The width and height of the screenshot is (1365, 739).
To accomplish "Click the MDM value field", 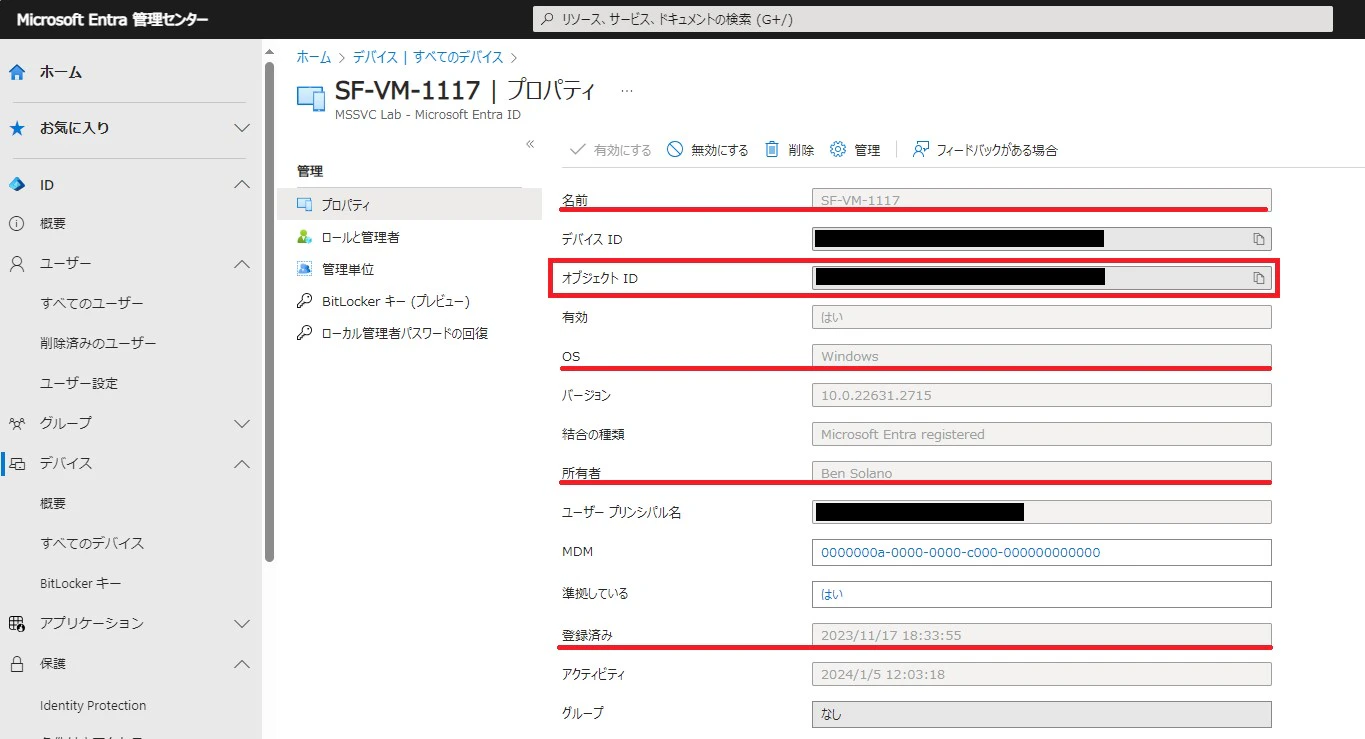I will pyautogui.click(x=1041, y=552).
